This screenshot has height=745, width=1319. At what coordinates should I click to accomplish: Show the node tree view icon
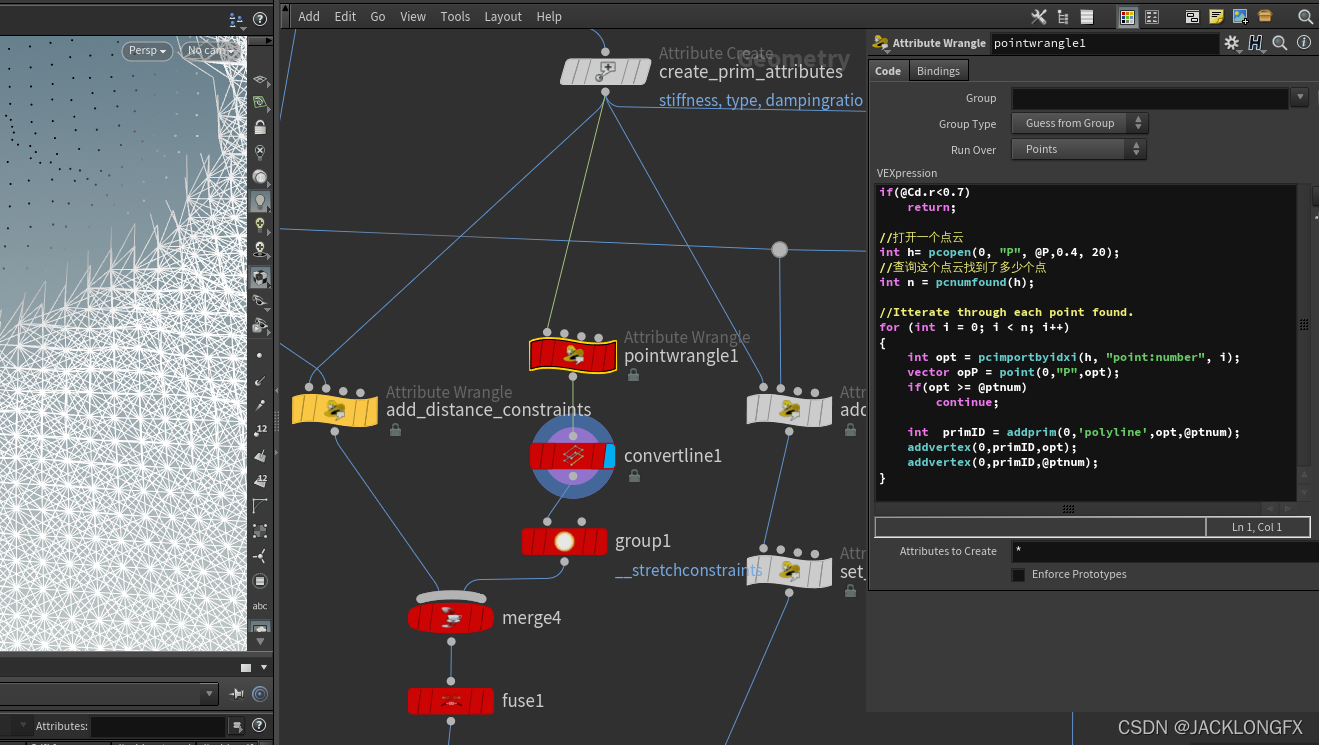point(1063,16)
